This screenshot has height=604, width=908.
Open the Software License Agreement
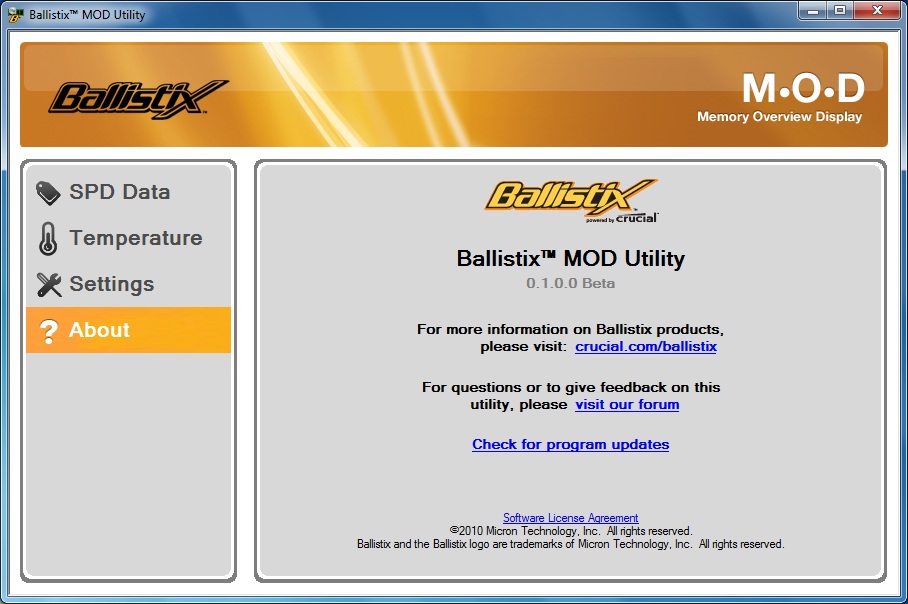570,518
